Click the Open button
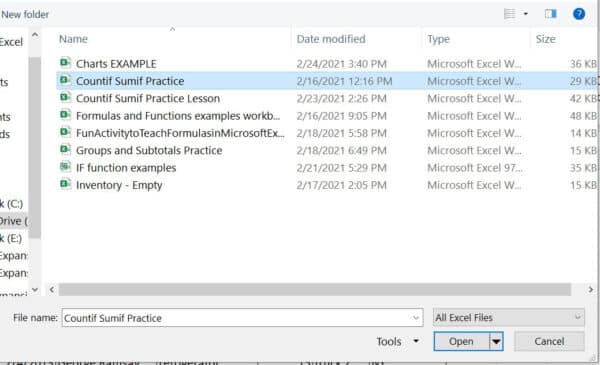The width and height of the screenshot is (600, 365). tap(461, 341)
